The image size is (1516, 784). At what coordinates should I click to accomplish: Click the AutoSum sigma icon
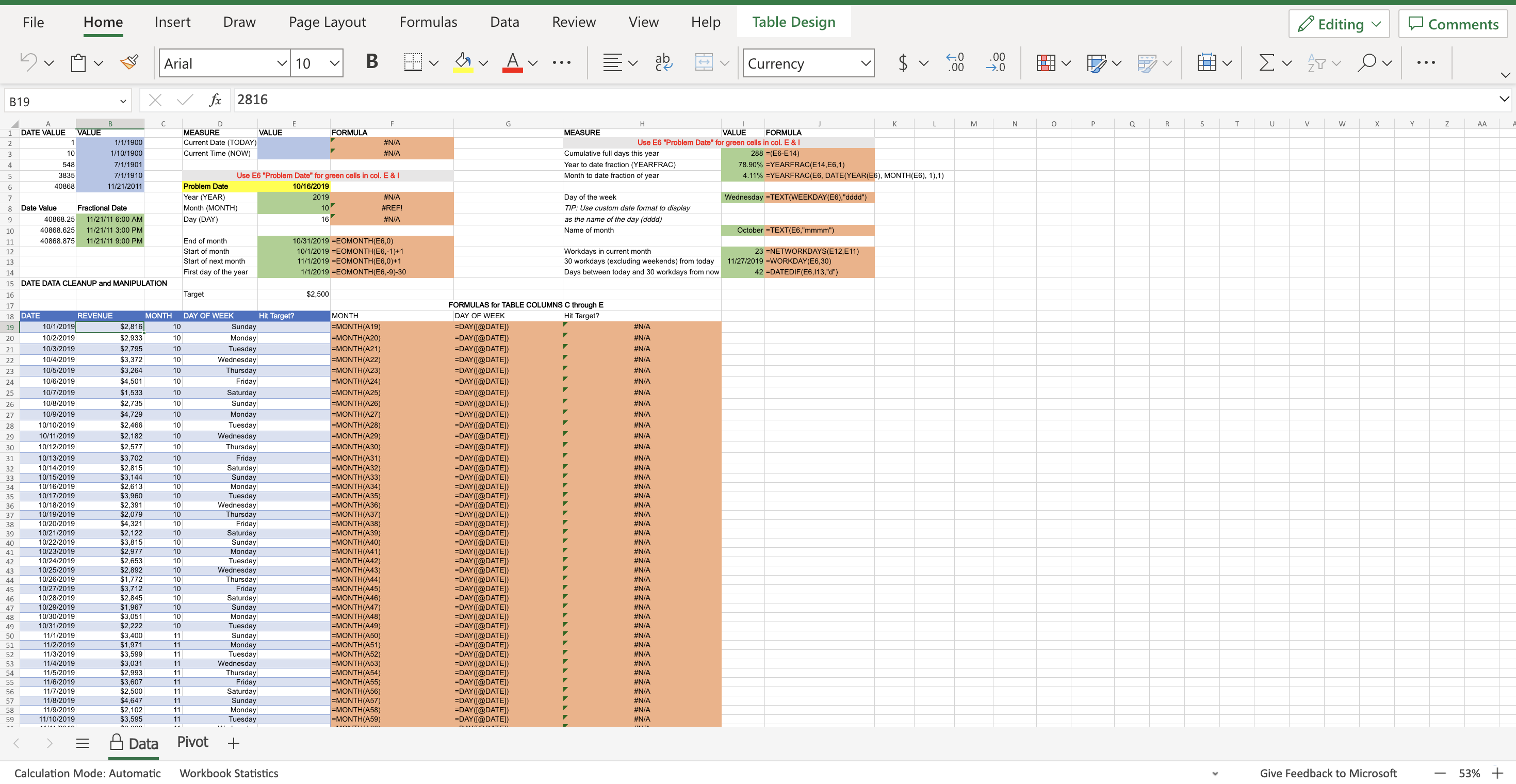point(1266,62)
